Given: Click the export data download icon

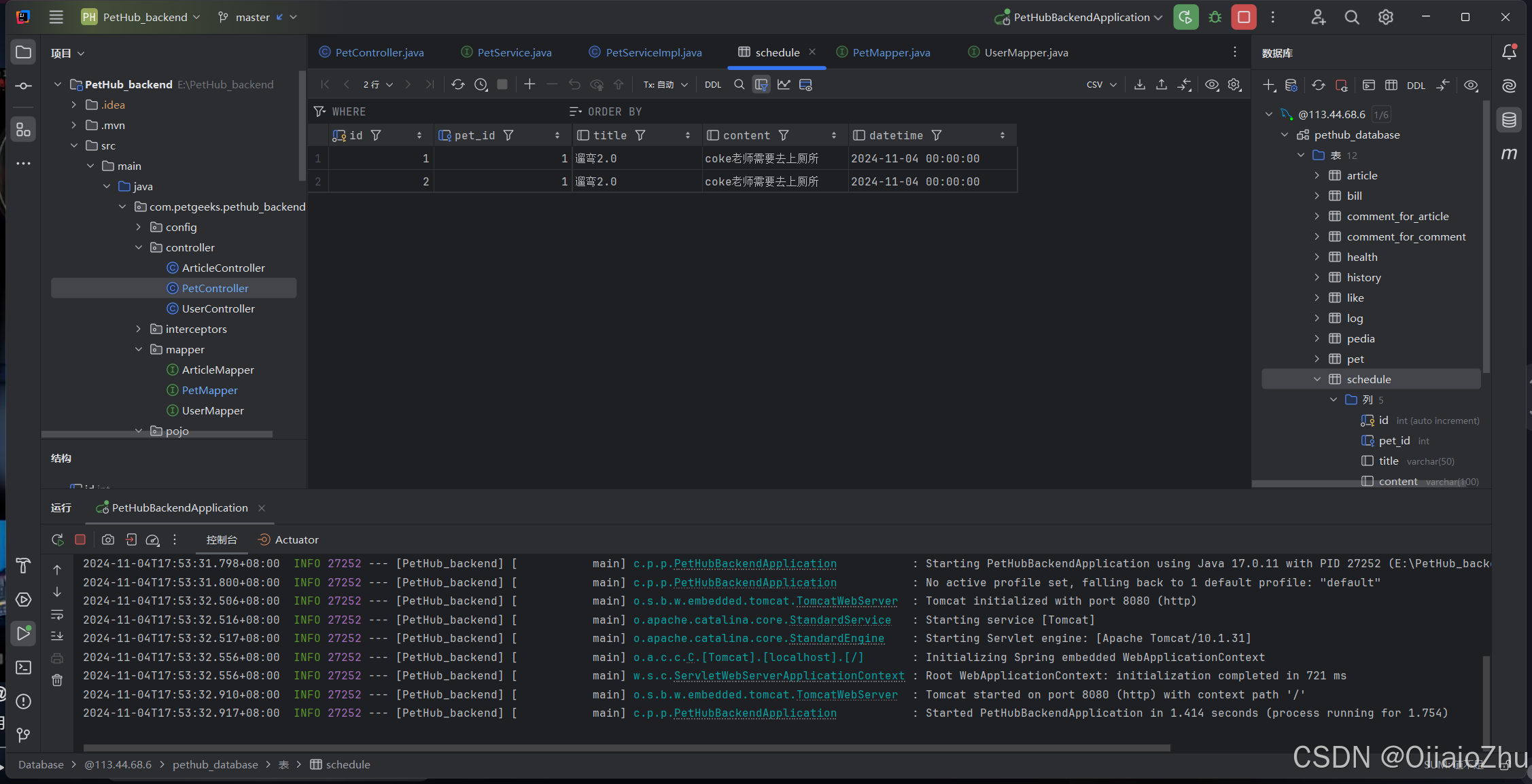Looking at the screenshot, I should click(1140, 84).
